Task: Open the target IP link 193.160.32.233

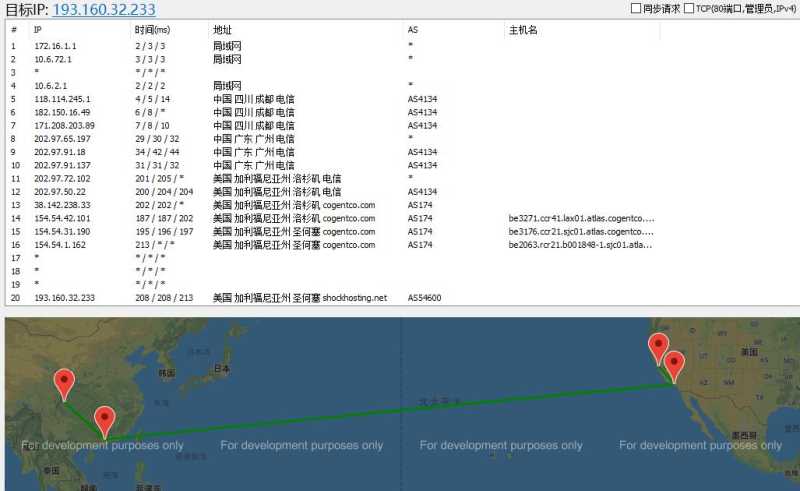Action: [104, 9]
